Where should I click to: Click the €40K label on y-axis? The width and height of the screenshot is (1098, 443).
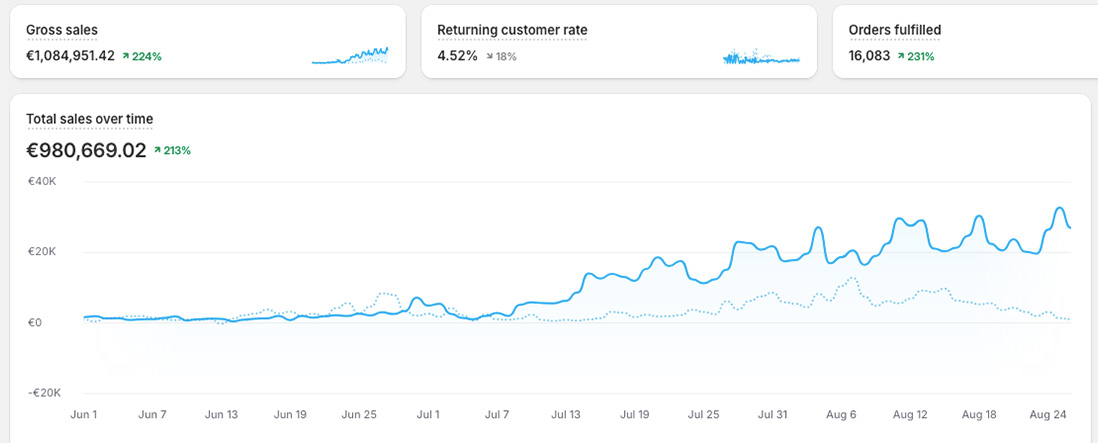pyautogui.click(x=42, y=181)
